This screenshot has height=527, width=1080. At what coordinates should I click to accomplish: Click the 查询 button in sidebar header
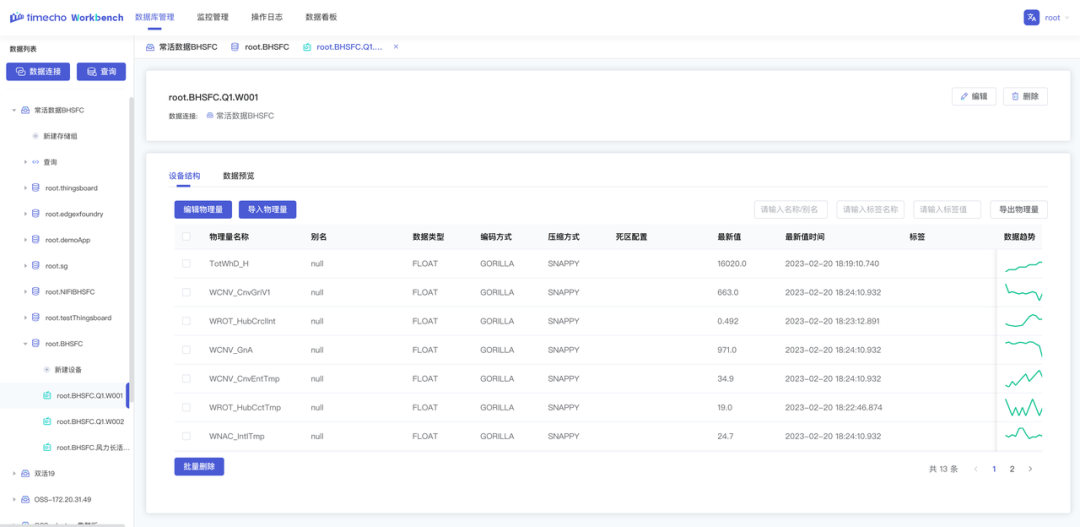pos(101,72)
